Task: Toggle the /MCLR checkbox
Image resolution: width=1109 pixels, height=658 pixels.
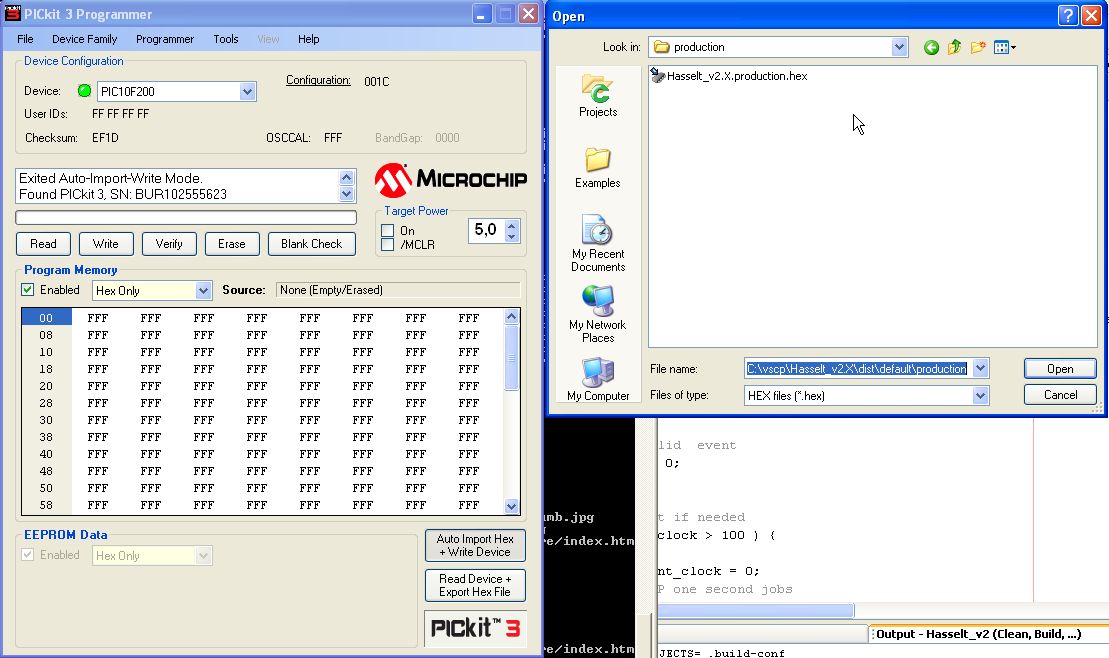Action: point(388,245)
